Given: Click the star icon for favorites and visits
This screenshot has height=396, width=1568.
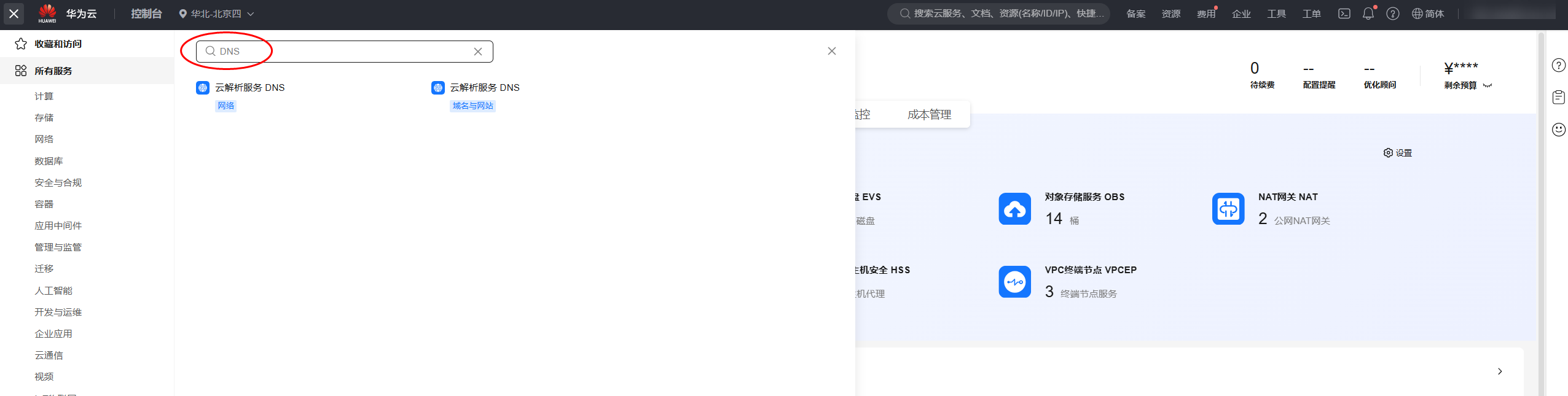Looking at the screenshot, I should 21,44.
